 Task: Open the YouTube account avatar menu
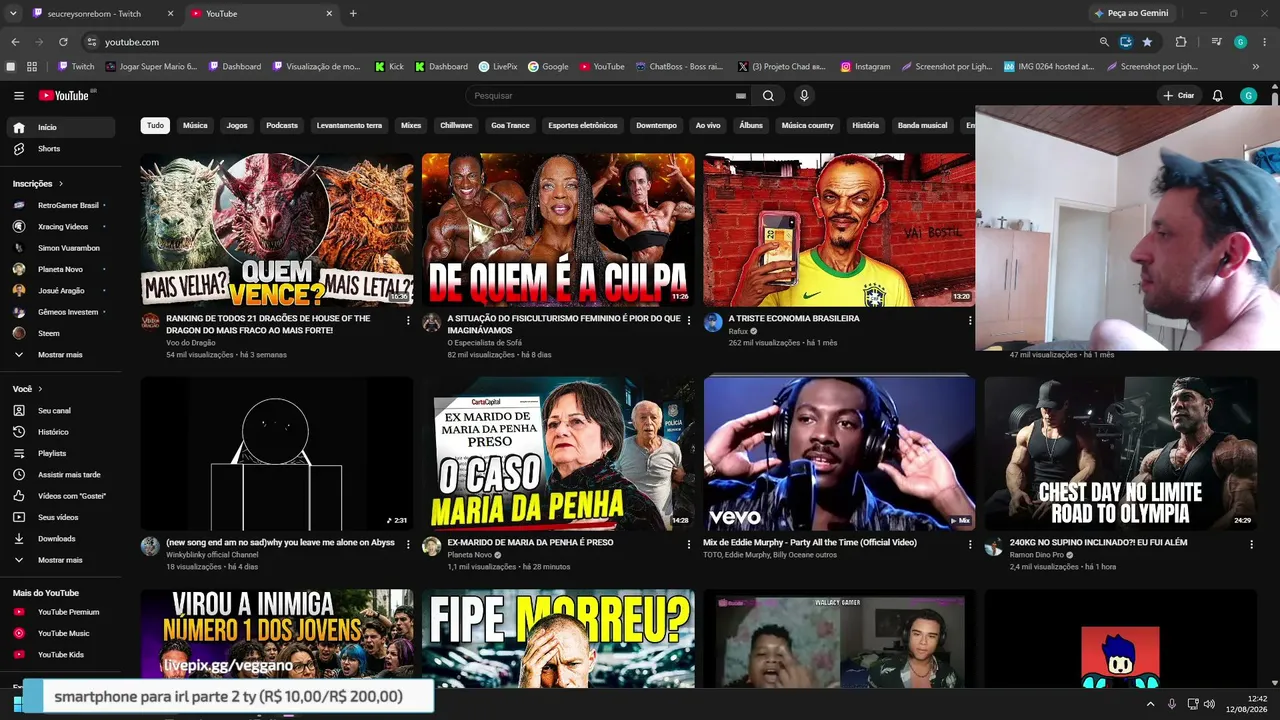click(1248, 96)
